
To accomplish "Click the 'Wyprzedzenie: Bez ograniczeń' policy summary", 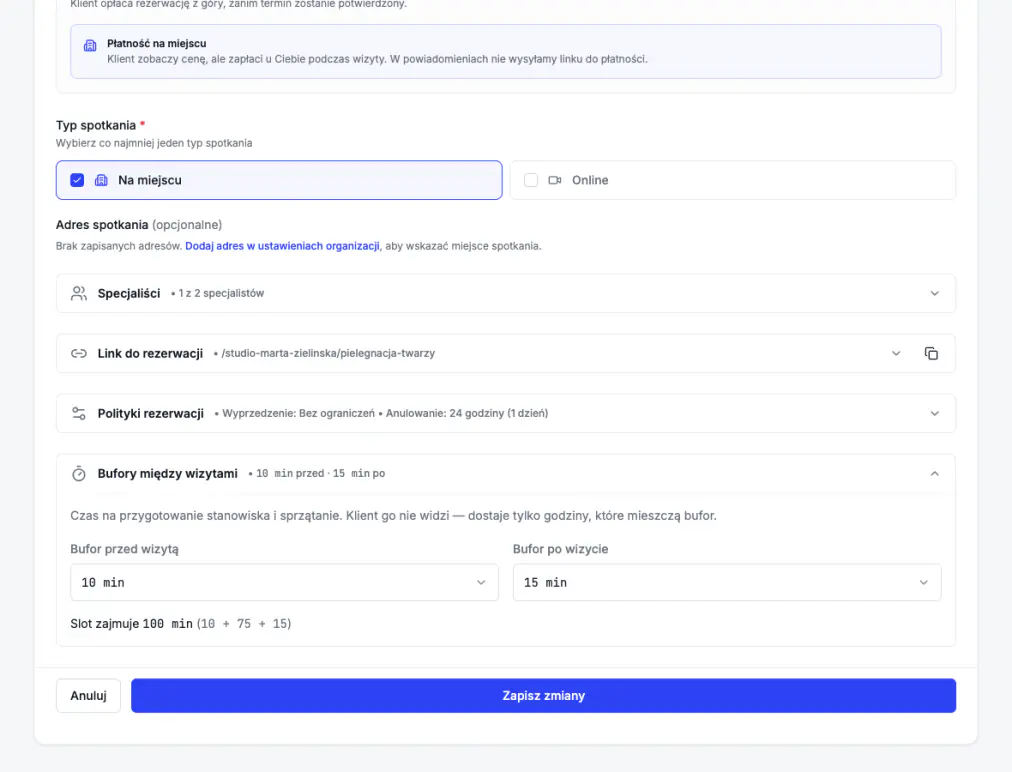I will (298, 413).
